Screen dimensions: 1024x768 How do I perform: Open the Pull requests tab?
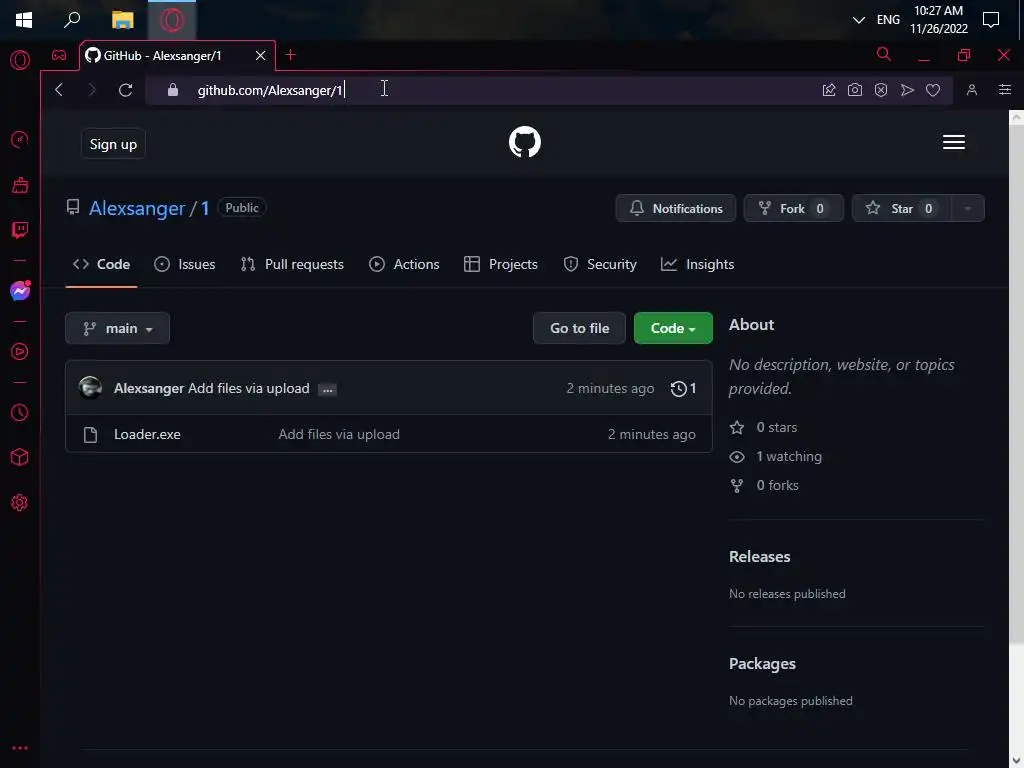click(x=292, y=264)
